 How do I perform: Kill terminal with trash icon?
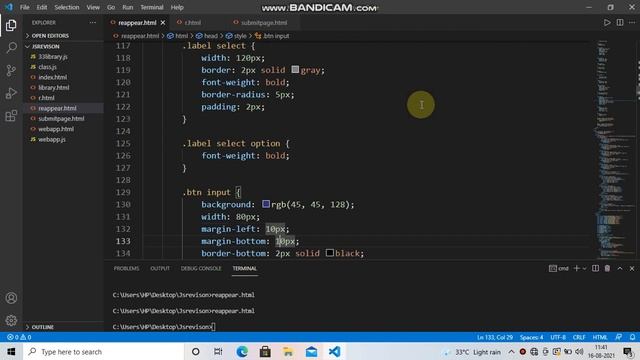pyautogui.click(x=607, y=268)
